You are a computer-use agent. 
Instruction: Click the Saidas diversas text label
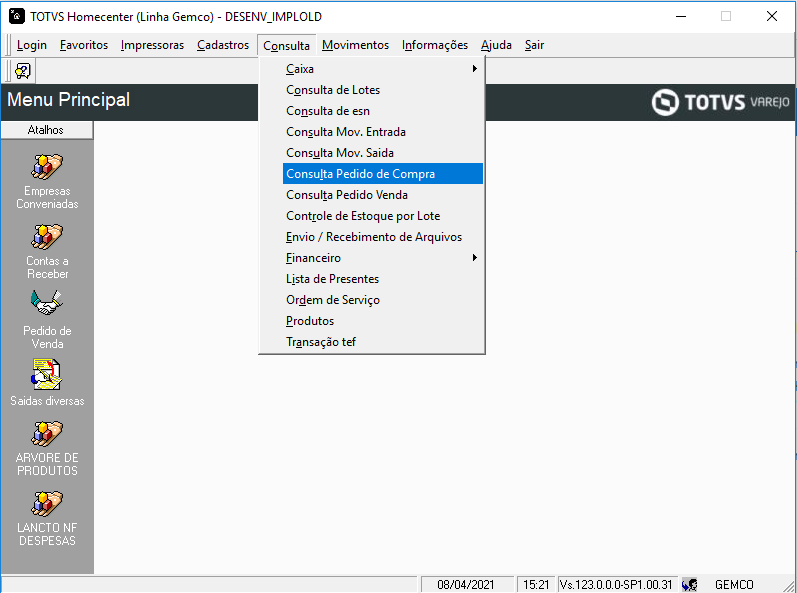47,401
